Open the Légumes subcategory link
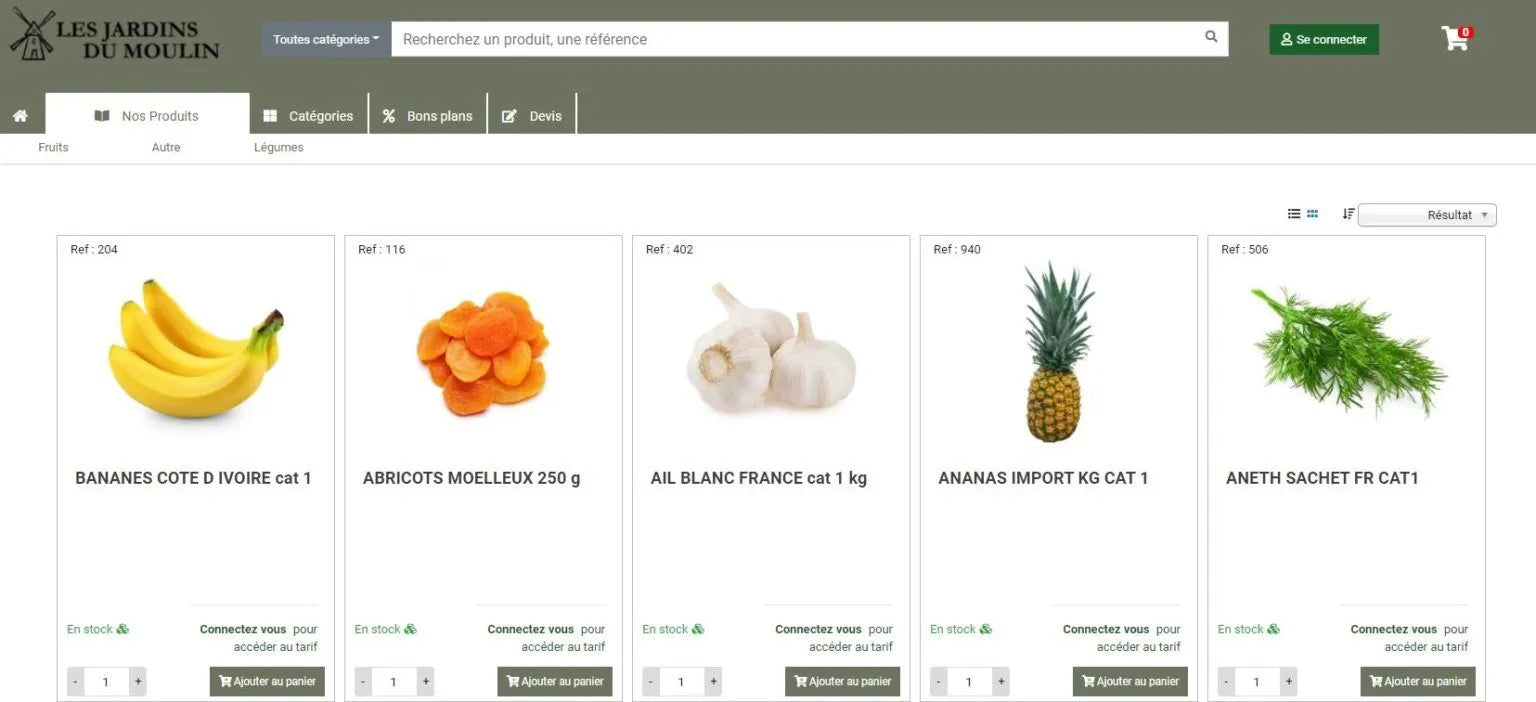Screen dimensions: 1536x702 pyautogui.click(x=278, y=147)
